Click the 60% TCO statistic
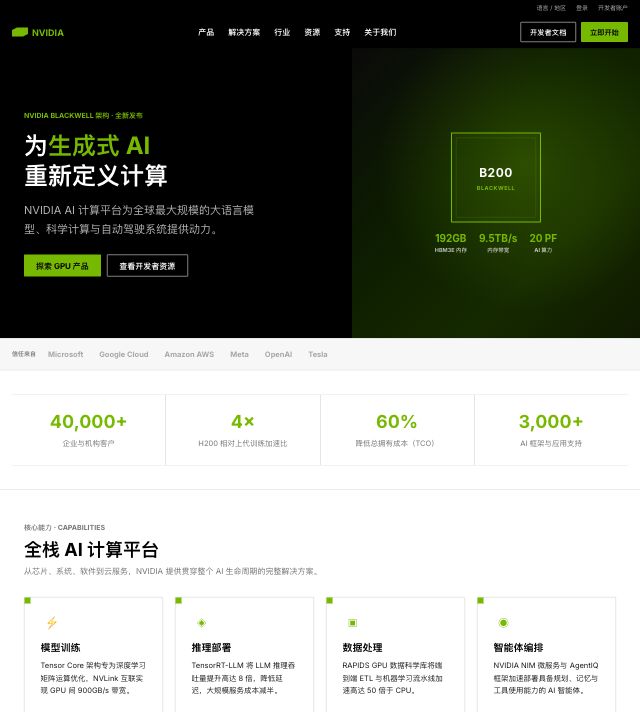640x712 pixels. [397, 421]
